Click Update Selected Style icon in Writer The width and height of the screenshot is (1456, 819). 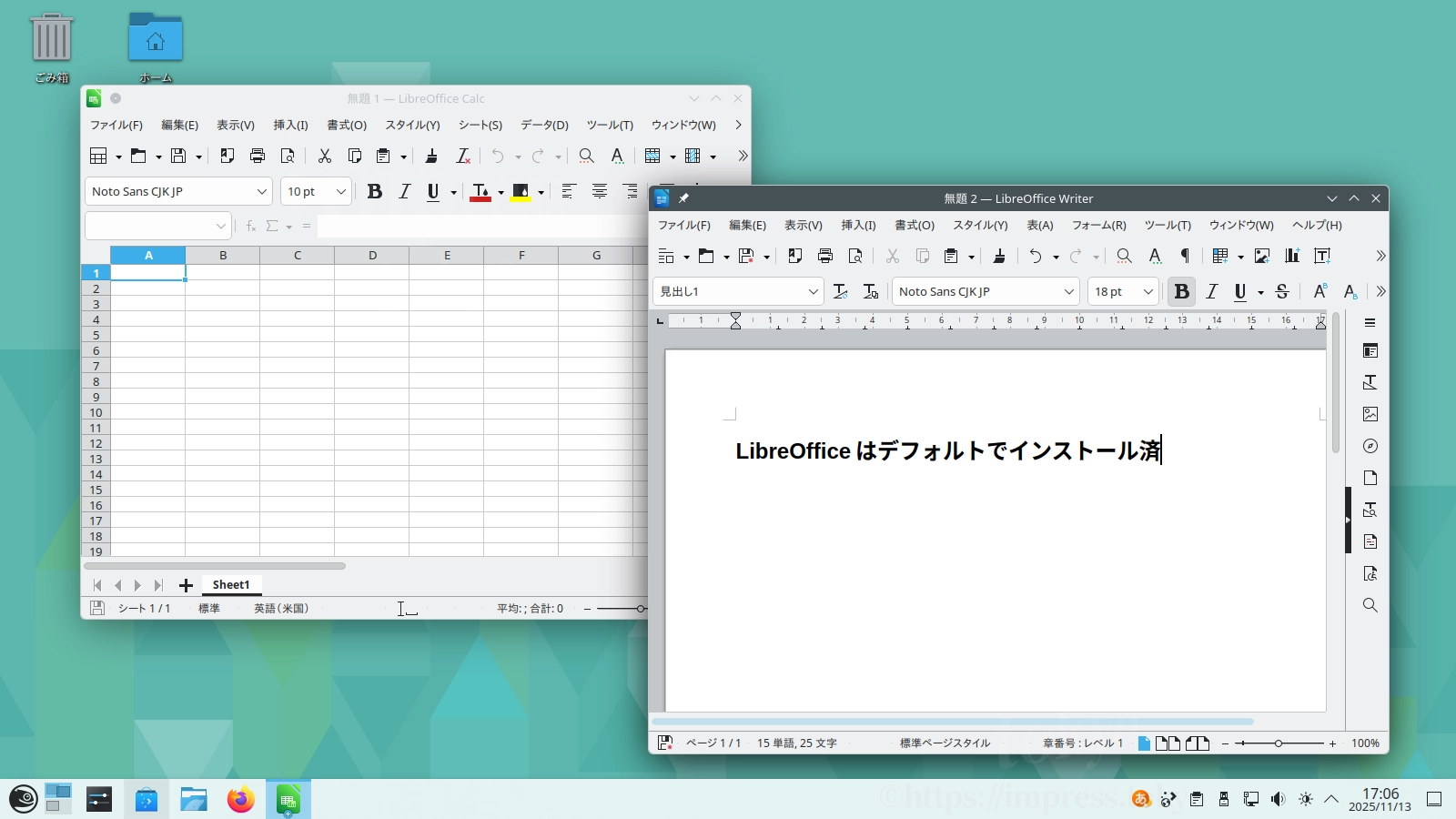(841, 291)
